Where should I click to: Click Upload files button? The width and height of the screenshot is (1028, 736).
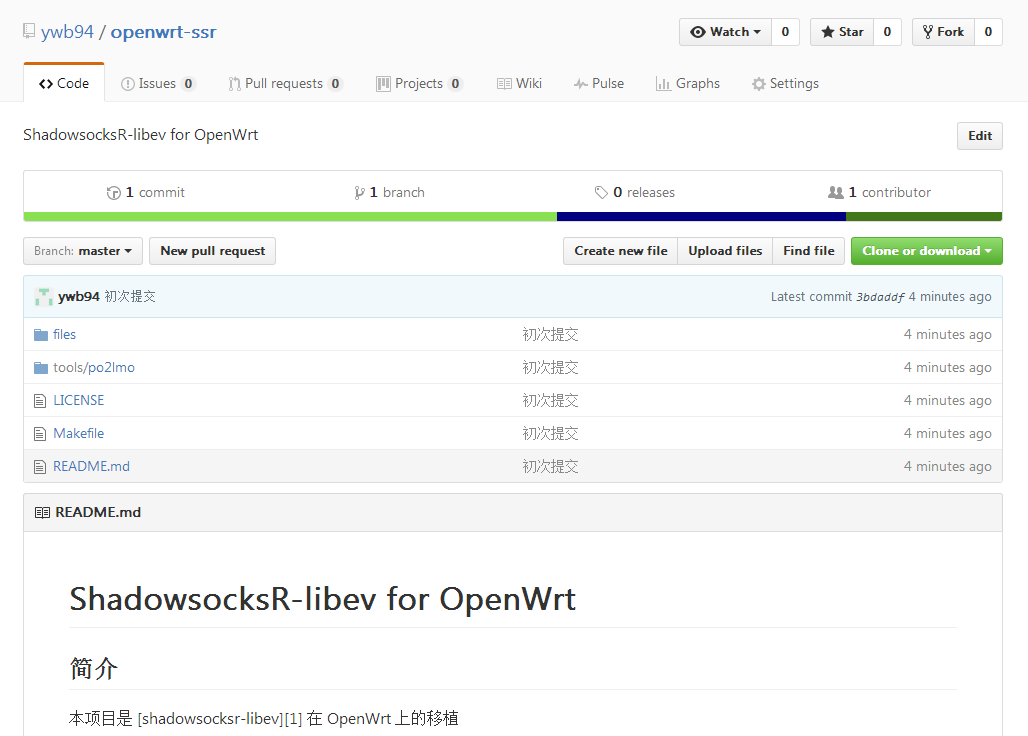pos(725,251)
